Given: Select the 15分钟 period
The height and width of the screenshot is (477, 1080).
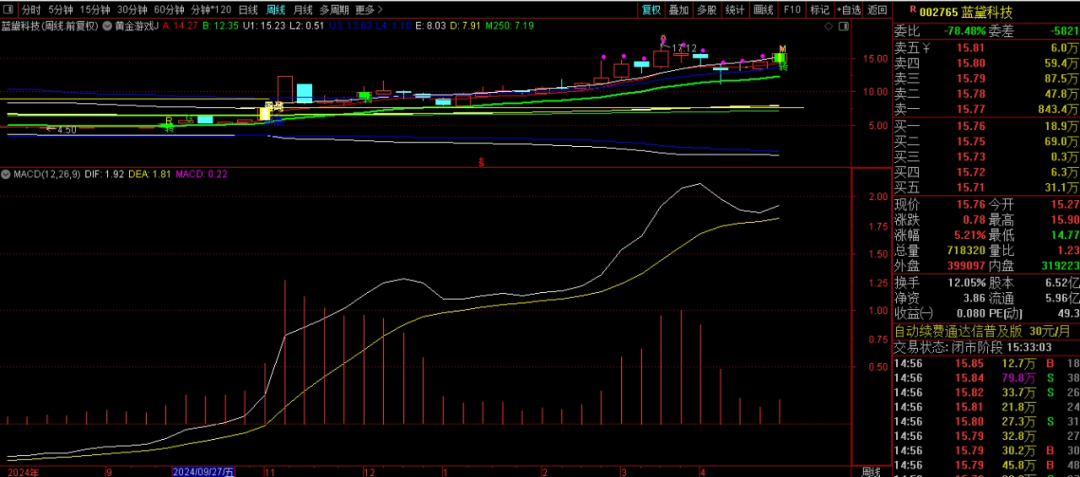Looking at the screenshot, I should (x=95, y=10).
